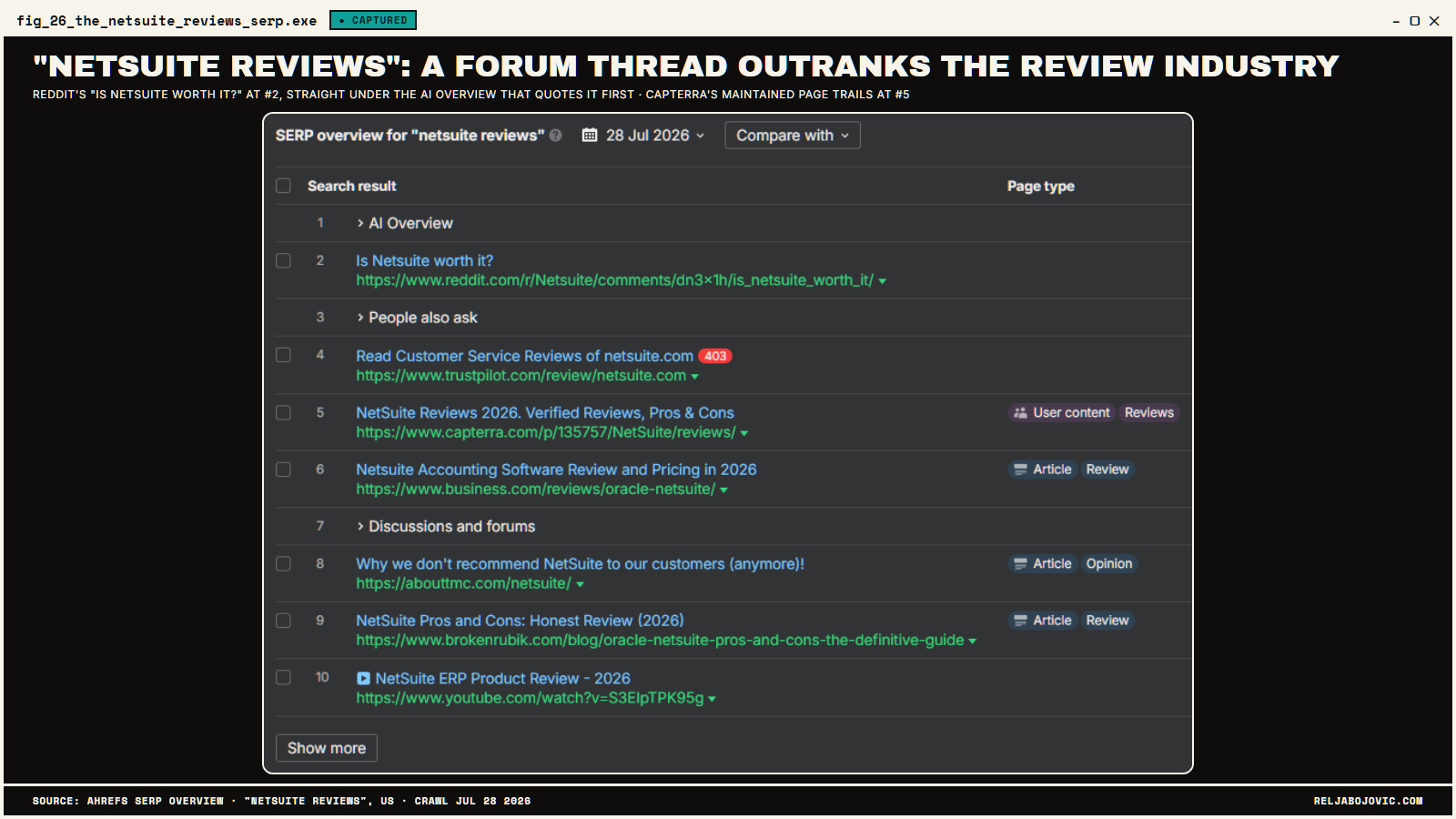Screen dimensions: 1456x819
Task: Click the Show more button
Action: click(327, 748)
